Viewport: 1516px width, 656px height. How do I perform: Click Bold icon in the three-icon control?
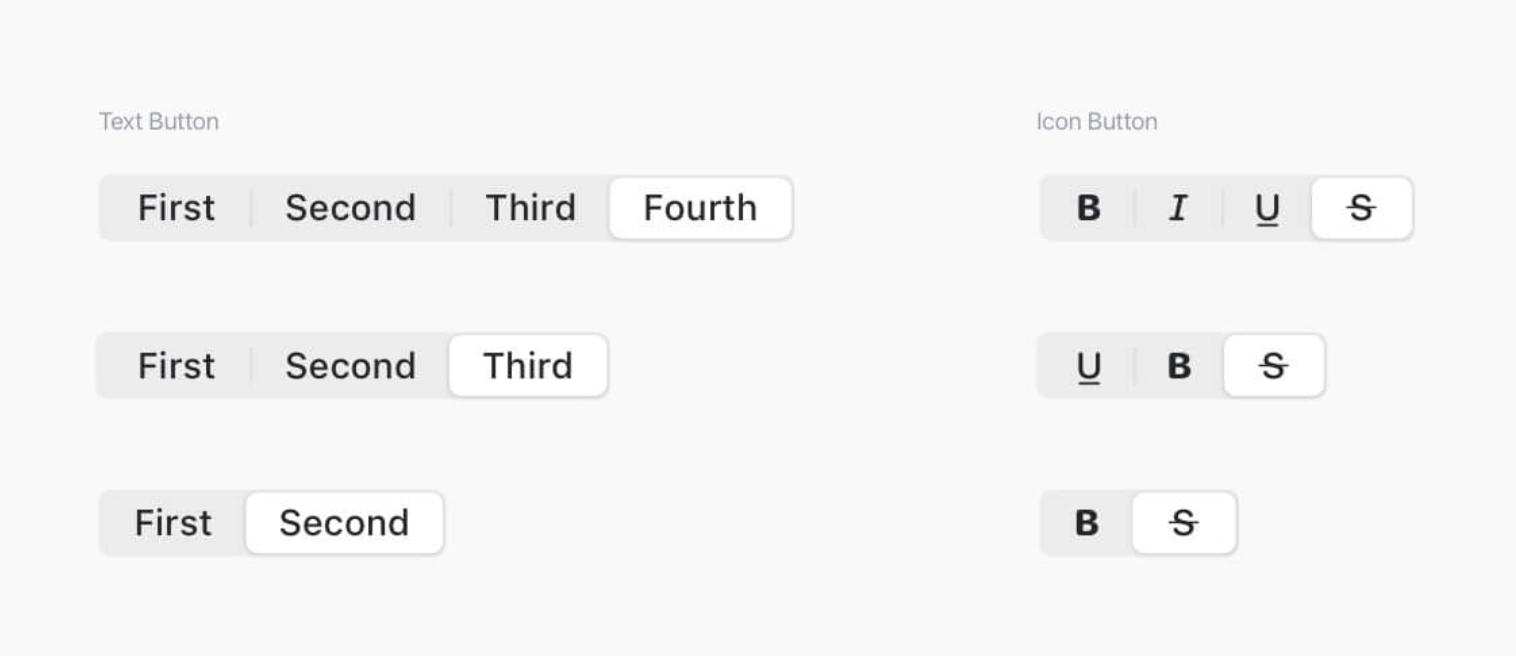1179,367
